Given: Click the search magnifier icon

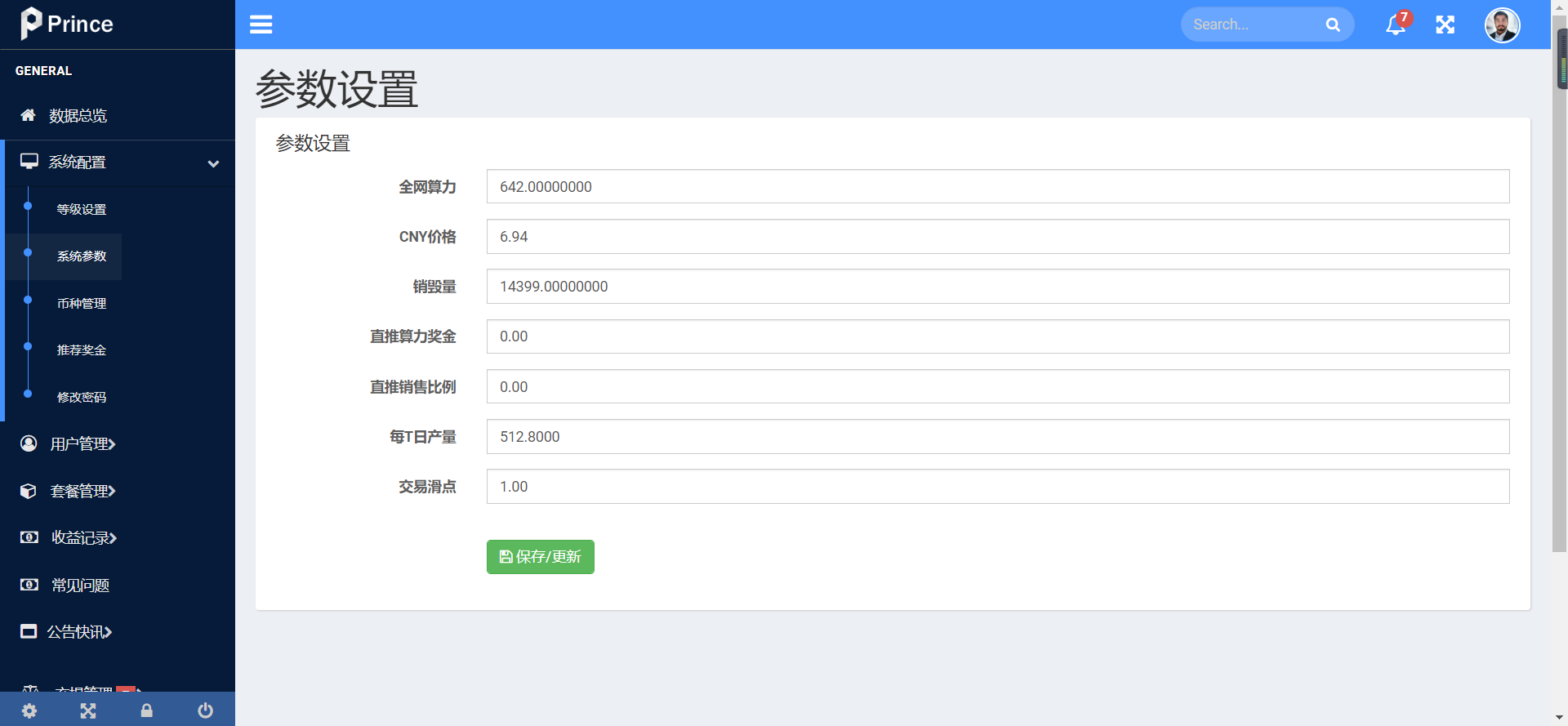Looking at the screenshot, I should coord(1333,24).
